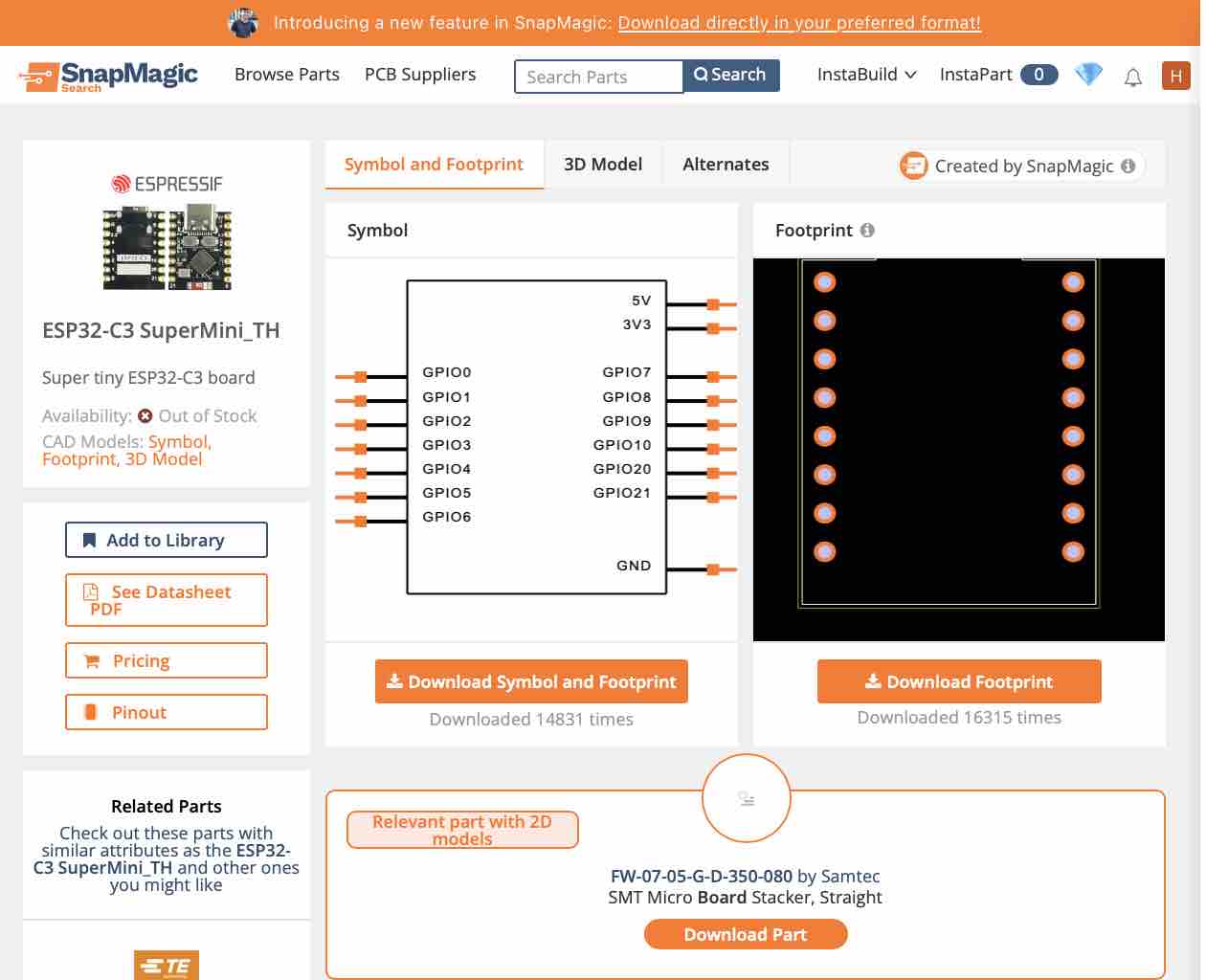Click the banner presenter avatar image

tap(243, 22)
